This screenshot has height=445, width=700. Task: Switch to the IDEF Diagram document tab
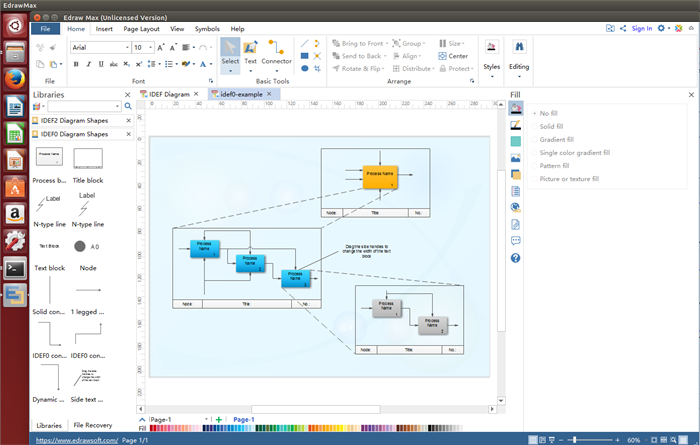click(164, 94)
